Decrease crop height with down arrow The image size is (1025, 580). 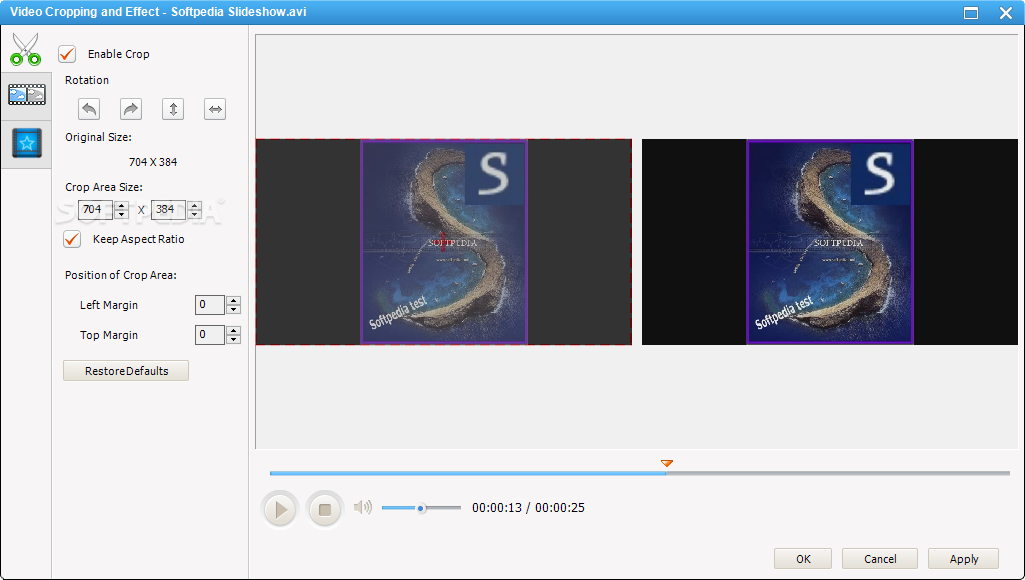(x=194, y=214)
